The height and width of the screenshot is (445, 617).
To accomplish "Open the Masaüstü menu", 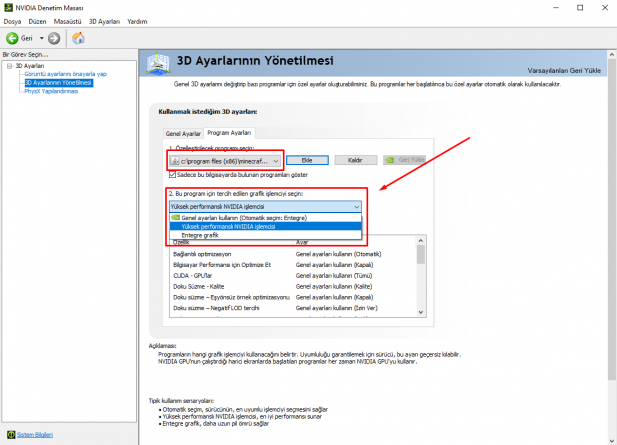I will (67, 22).
